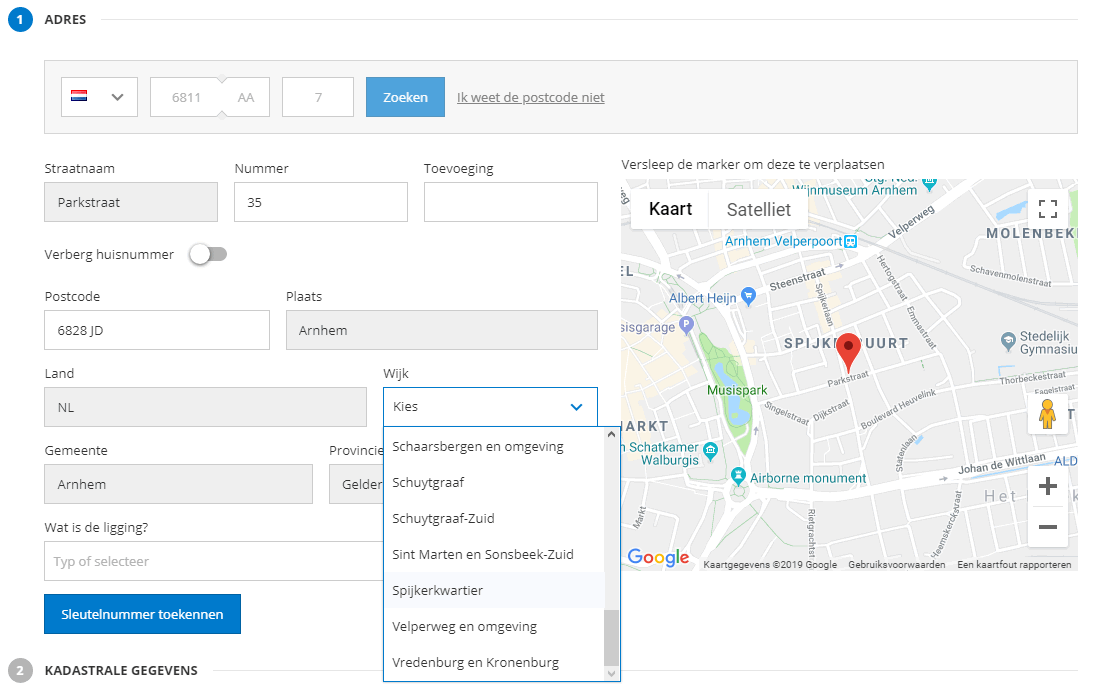This screenshot has width=1101, height=686.
Task: Zoom out on the map
Action: (x=1048, y=527)
